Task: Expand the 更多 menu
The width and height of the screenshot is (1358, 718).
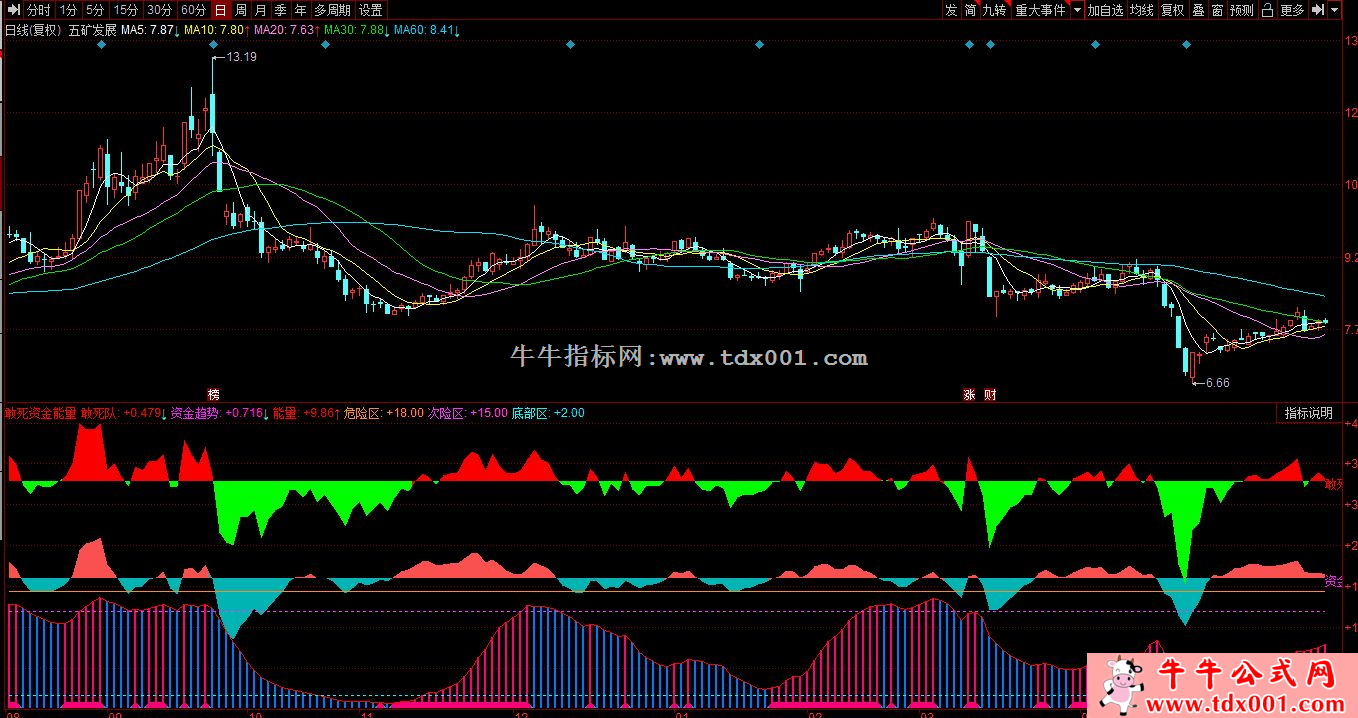Action: (1292, 10)
